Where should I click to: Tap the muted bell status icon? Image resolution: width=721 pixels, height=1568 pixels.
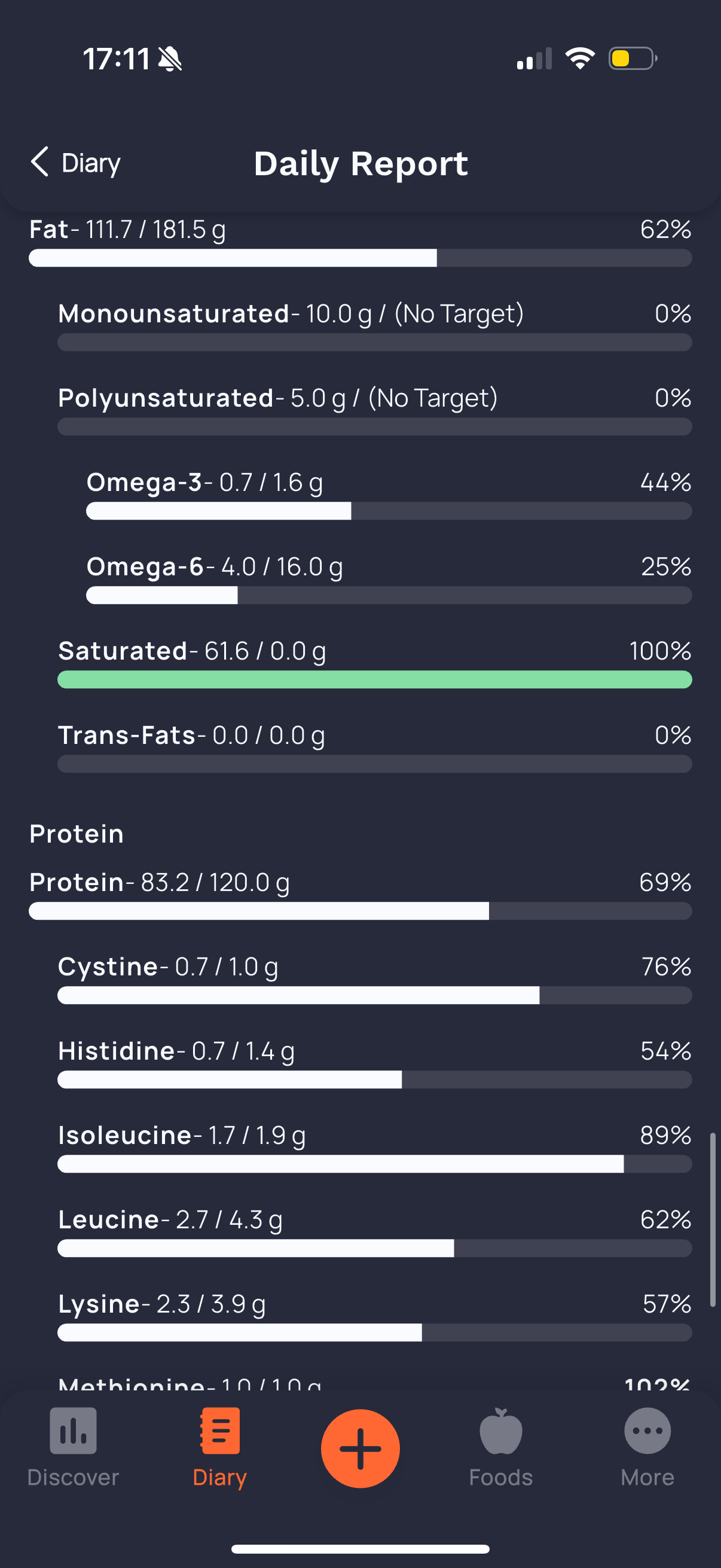[x=170, y=59]
